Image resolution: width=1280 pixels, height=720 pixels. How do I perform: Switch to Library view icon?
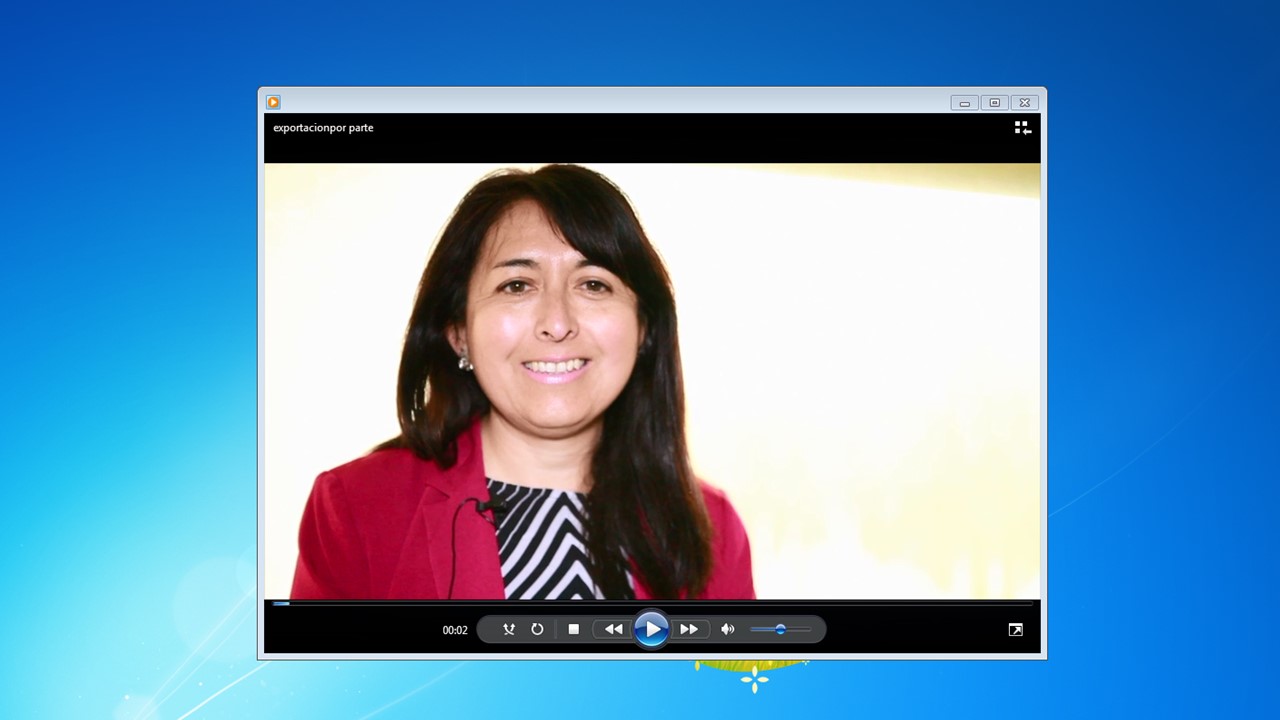point(1022,128)
